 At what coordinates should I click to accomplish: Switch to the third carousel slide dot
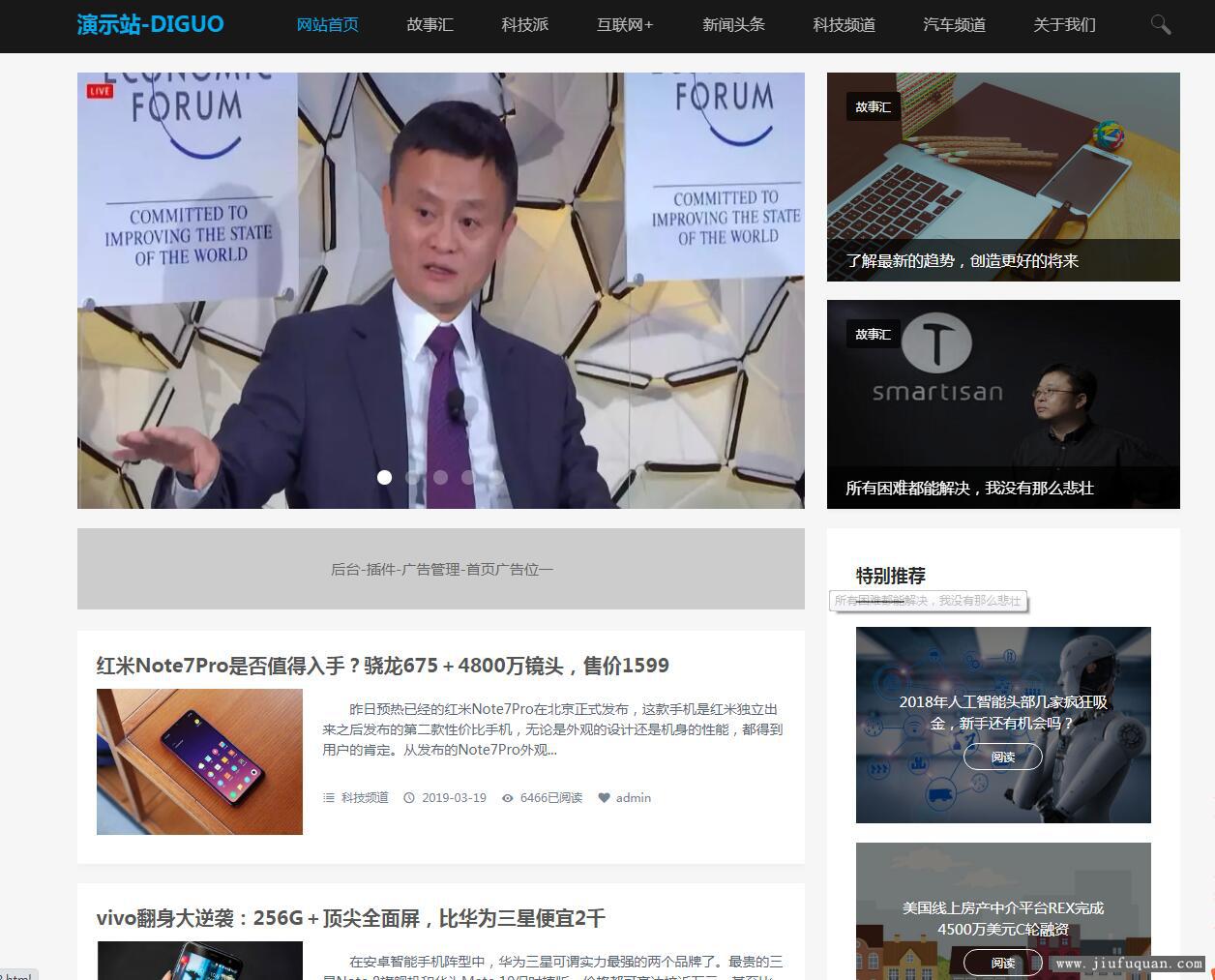point(440,477)
